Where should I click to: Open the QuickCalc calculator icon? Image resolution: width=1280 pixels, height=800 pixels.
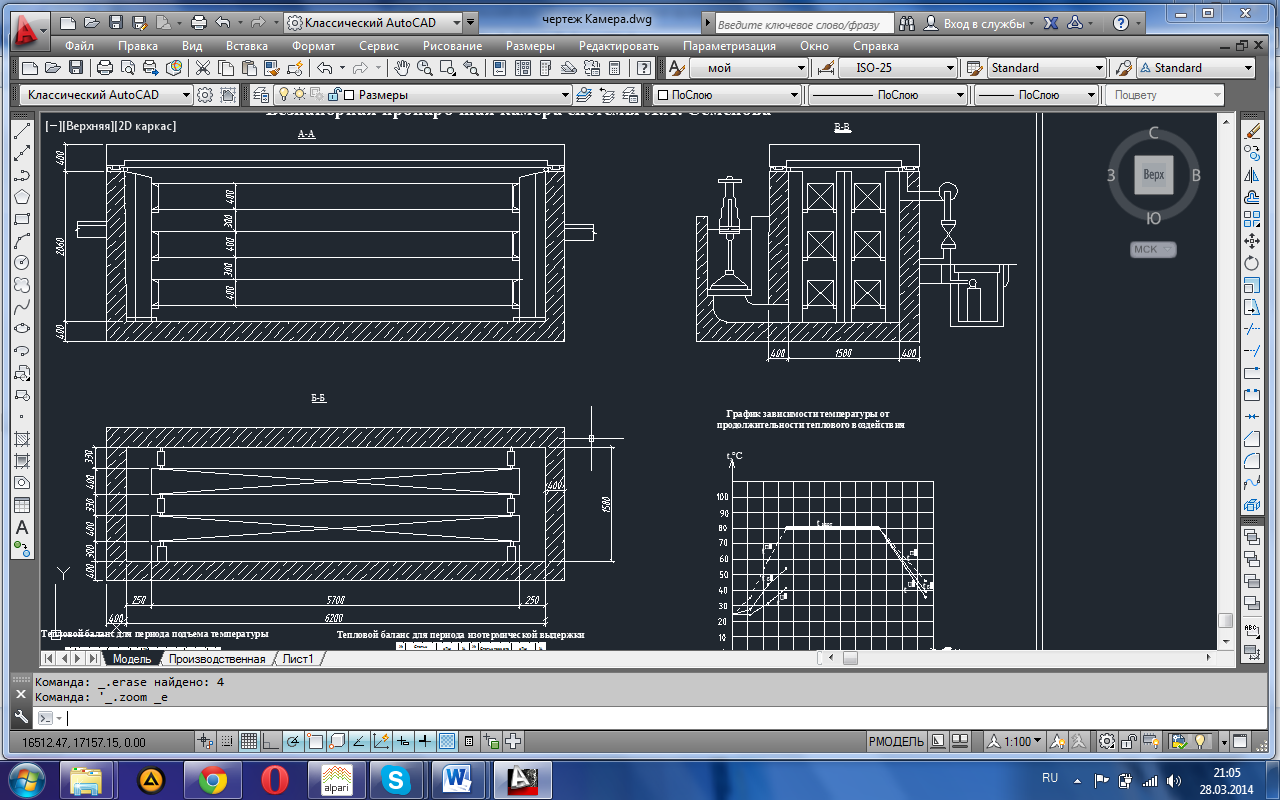615,68
